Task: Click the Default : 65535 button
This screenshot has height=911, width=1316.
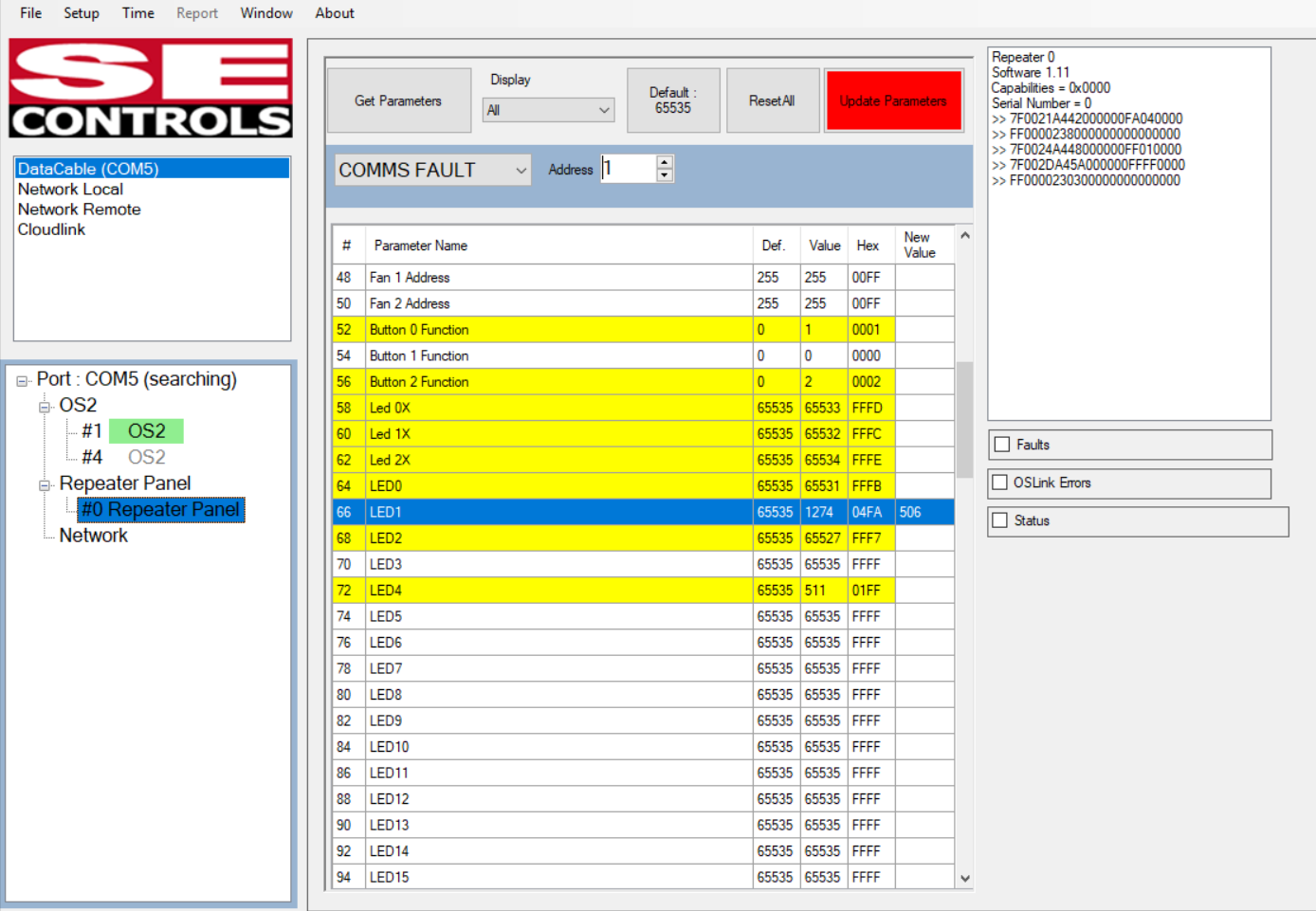Action: pyautogui.click(x=673, y=100)
